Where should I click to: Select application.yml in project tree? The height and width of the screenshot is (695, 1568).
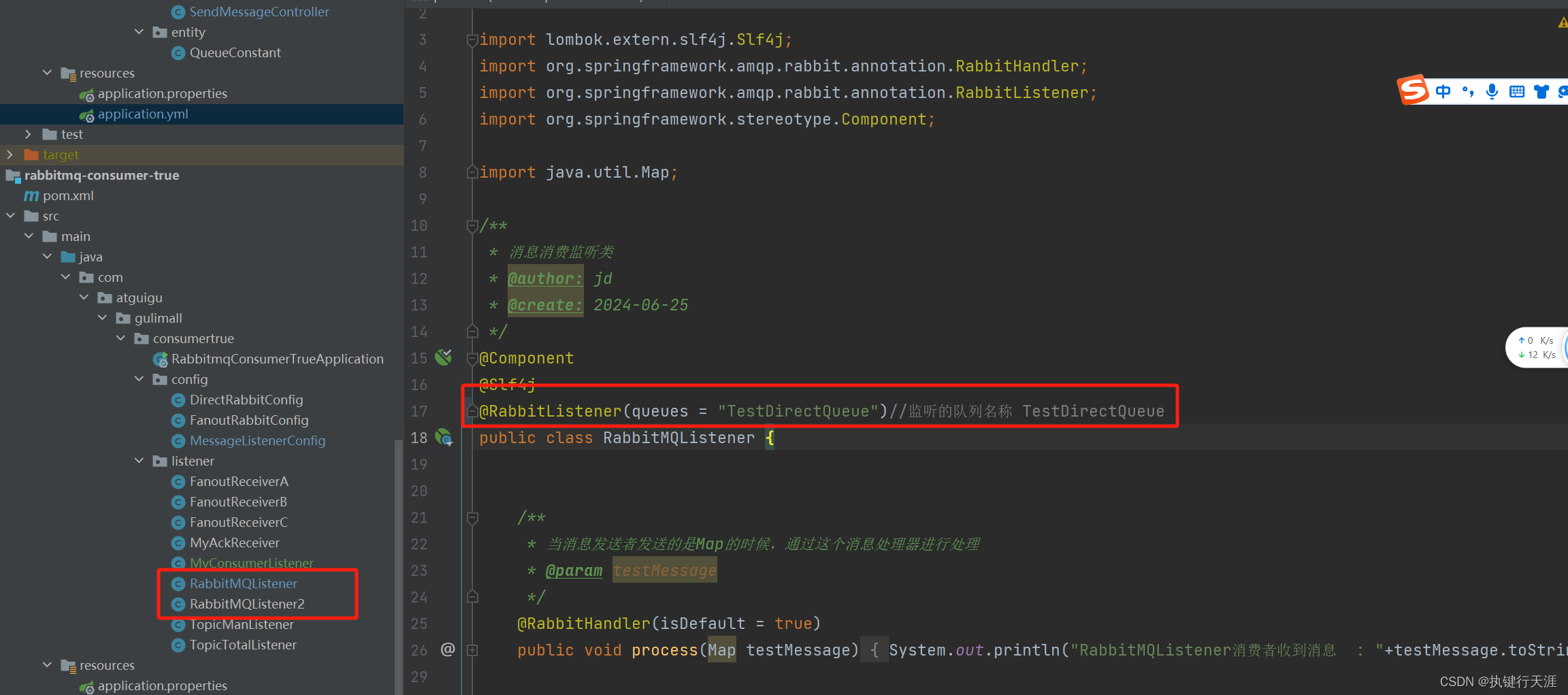(143, 114)
